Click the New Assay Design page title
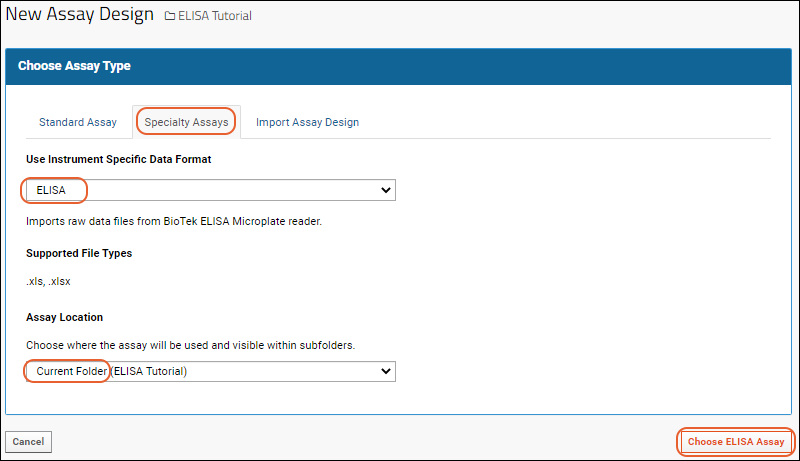Viewport: 800px width, 461px height. point(80,14)
